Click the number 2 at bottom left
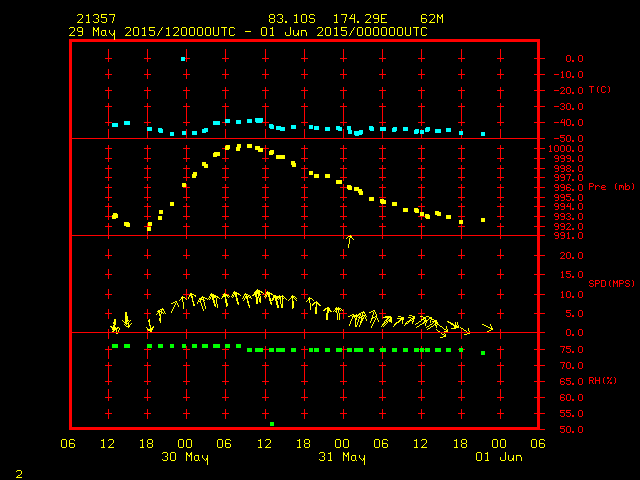This screenshot has width=640, height=480. click(x=18, y=472)
